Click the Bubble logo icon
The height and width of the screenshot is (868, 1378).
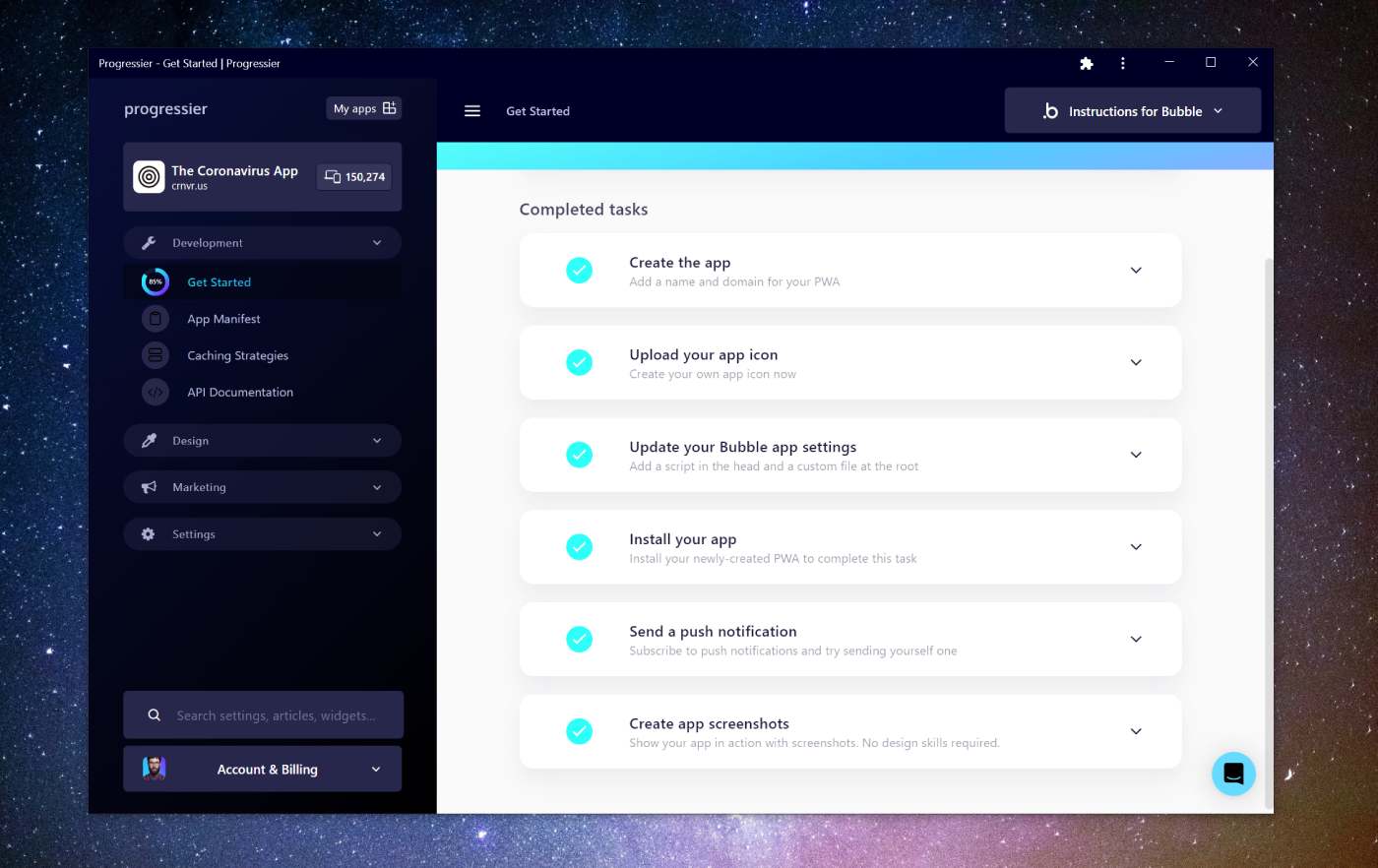coord(1050,111)
